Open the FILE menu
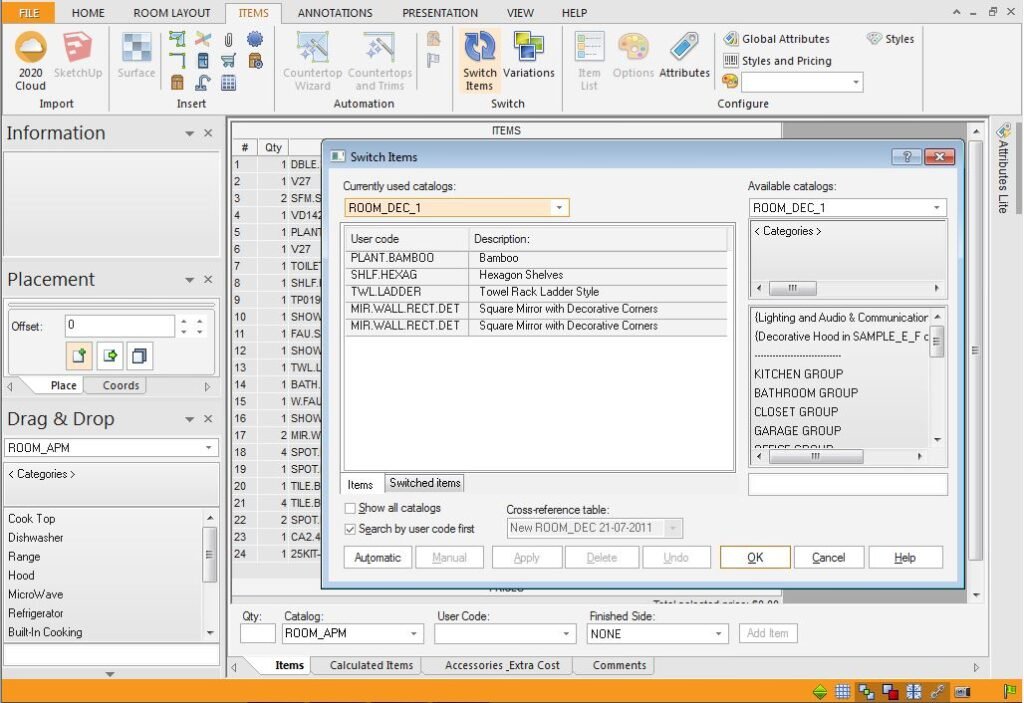Image resolution: width=1024 pixels, height=703 pixels. (x=29, y=12)
